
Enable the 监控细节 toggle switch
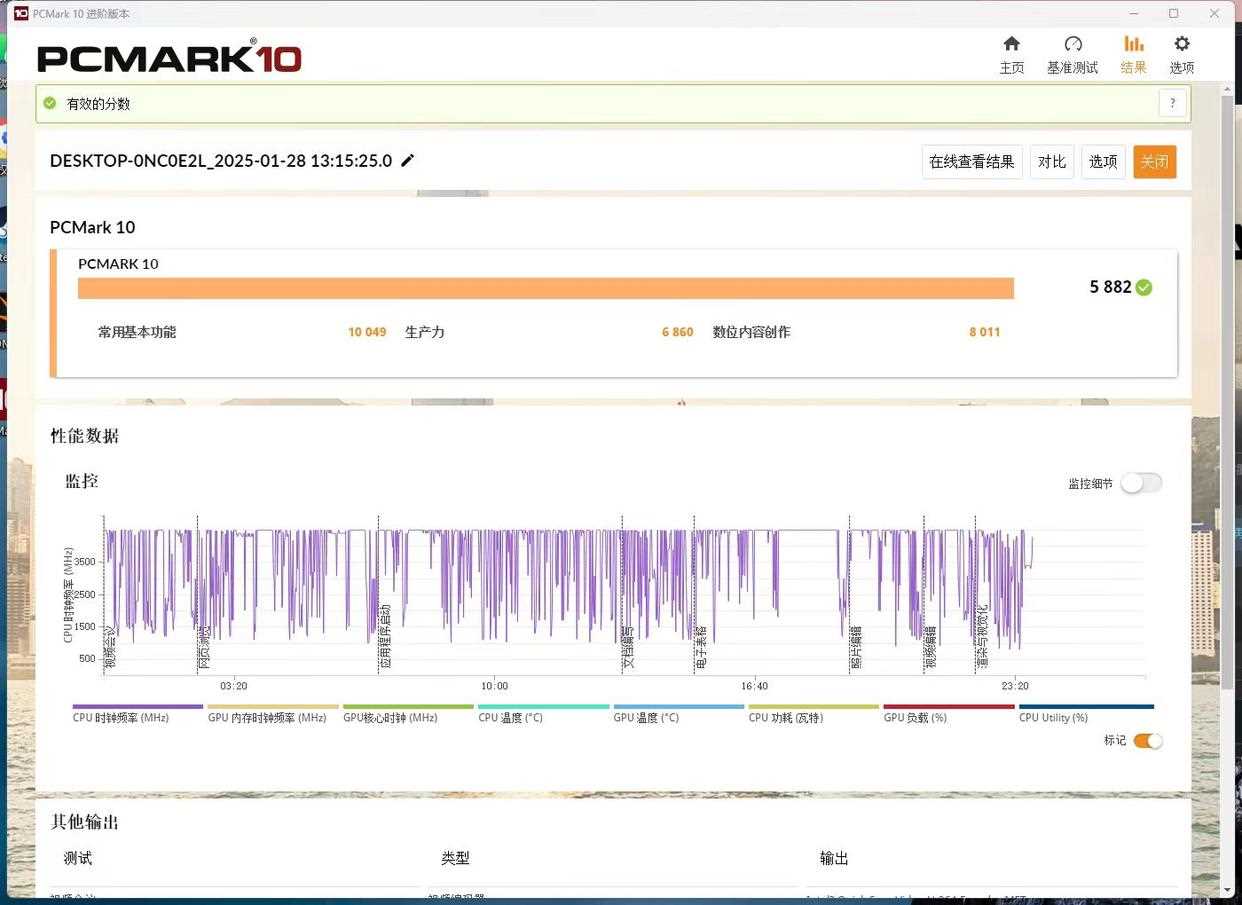point(1141,483)
